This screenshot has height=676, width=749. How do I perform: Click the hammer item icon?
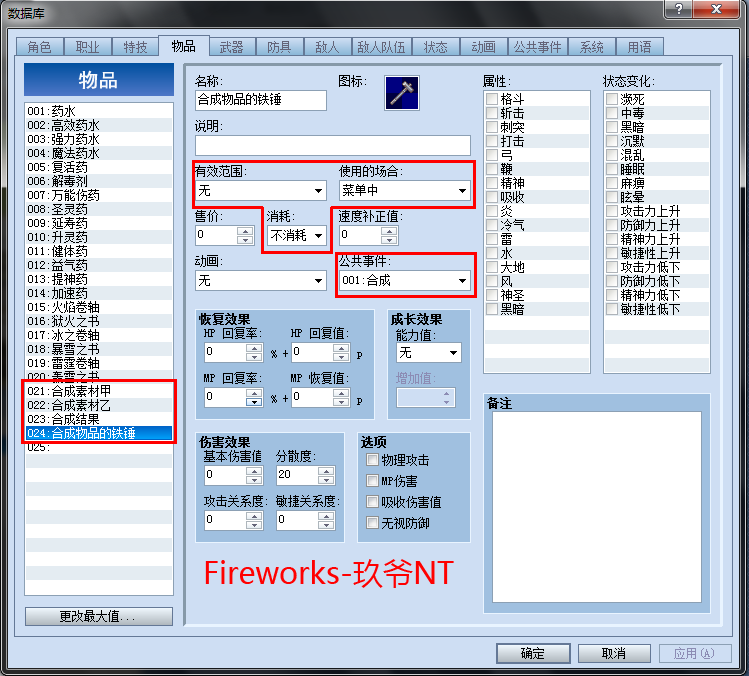coord(402,93)
